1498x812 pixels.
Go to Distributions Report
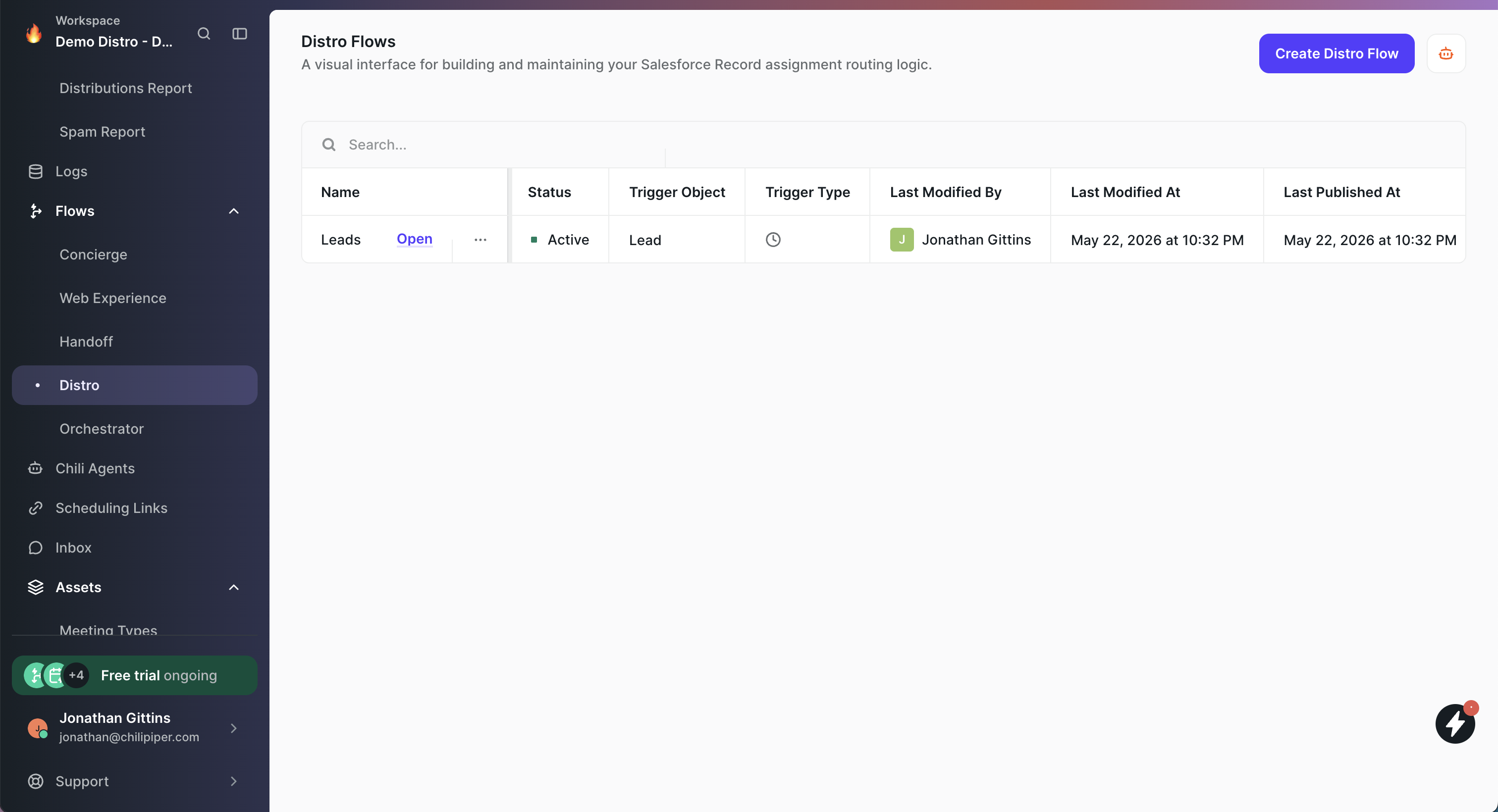pyautogui.click(x=126, y=88)
